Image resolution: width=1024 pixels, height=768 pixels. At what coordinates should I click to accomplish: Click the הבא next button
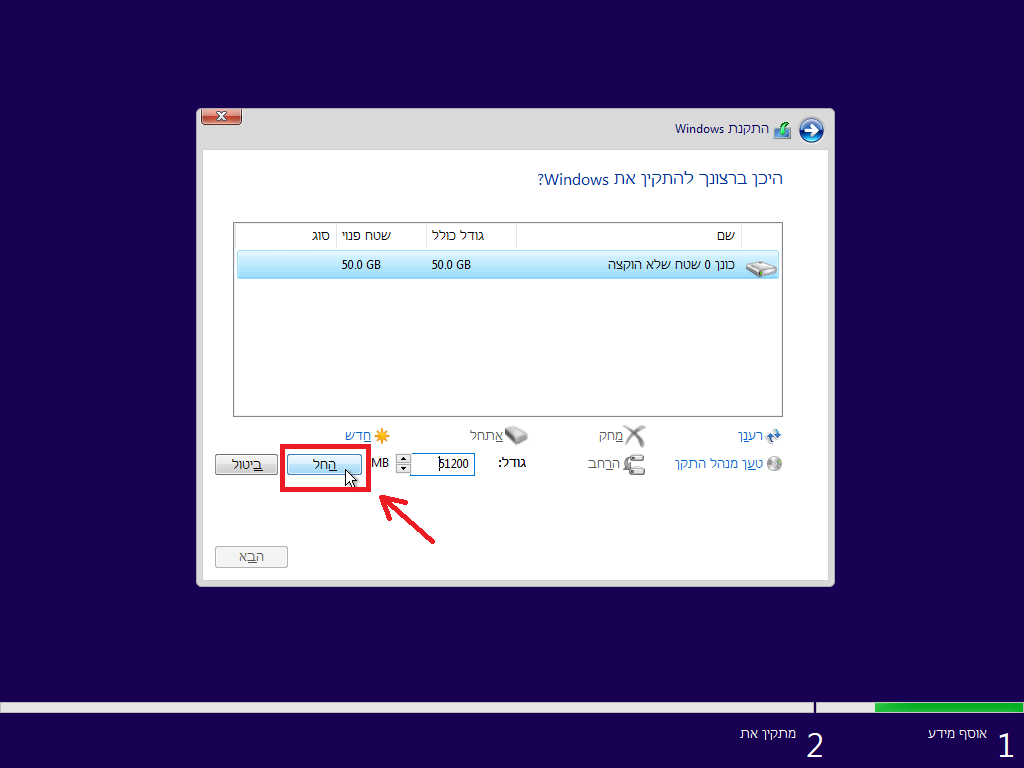coord(251,556)
